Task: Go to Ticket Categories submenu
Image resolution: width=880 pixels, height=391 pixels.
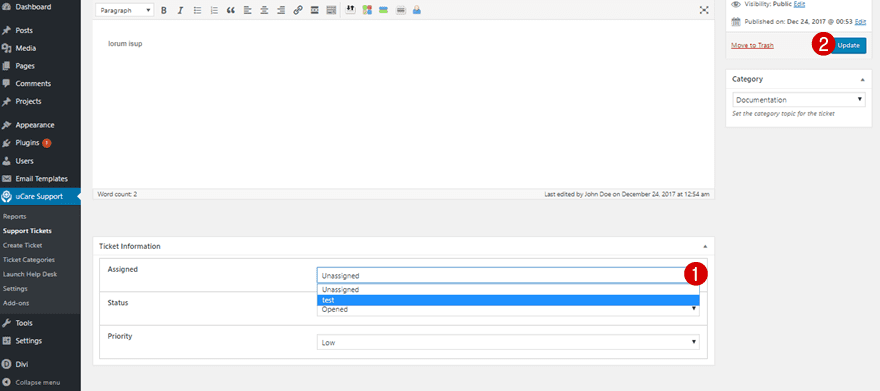Action: tap(29, 260)
